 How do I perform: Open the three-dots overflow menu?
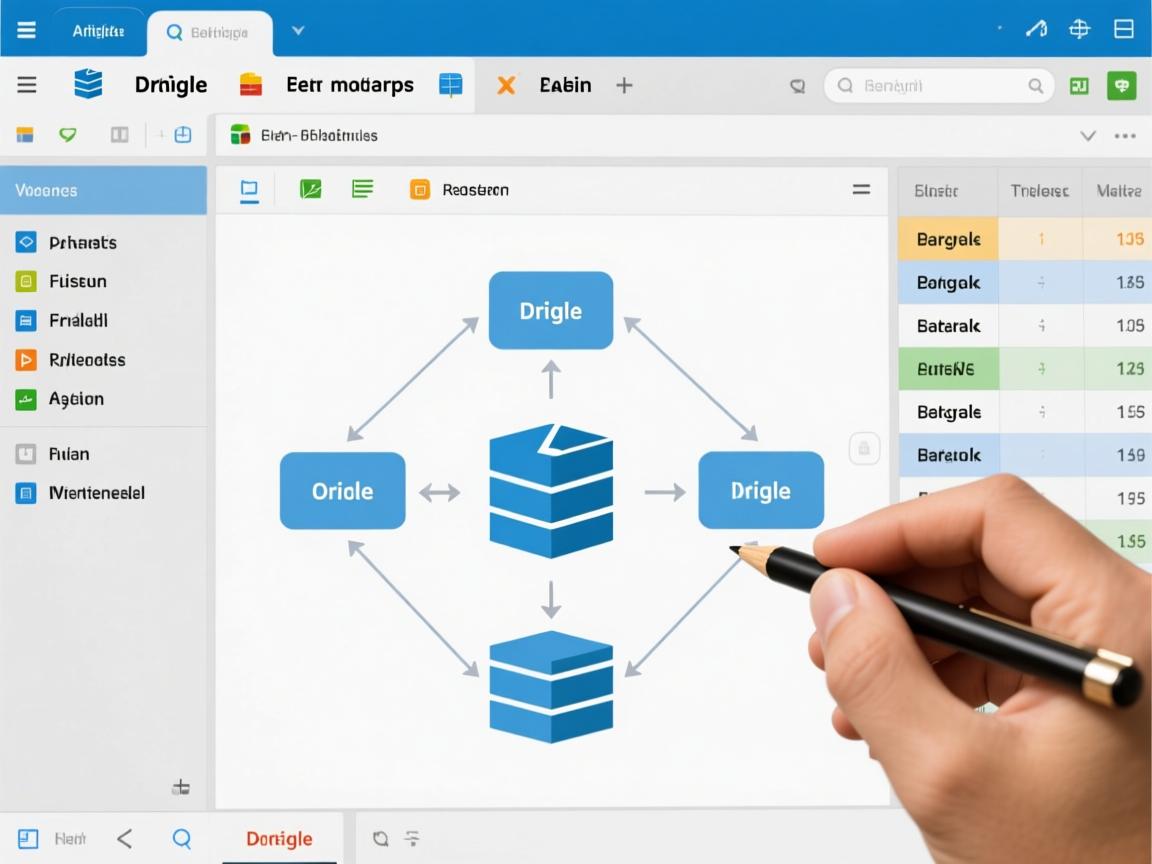pos(1125,135)
